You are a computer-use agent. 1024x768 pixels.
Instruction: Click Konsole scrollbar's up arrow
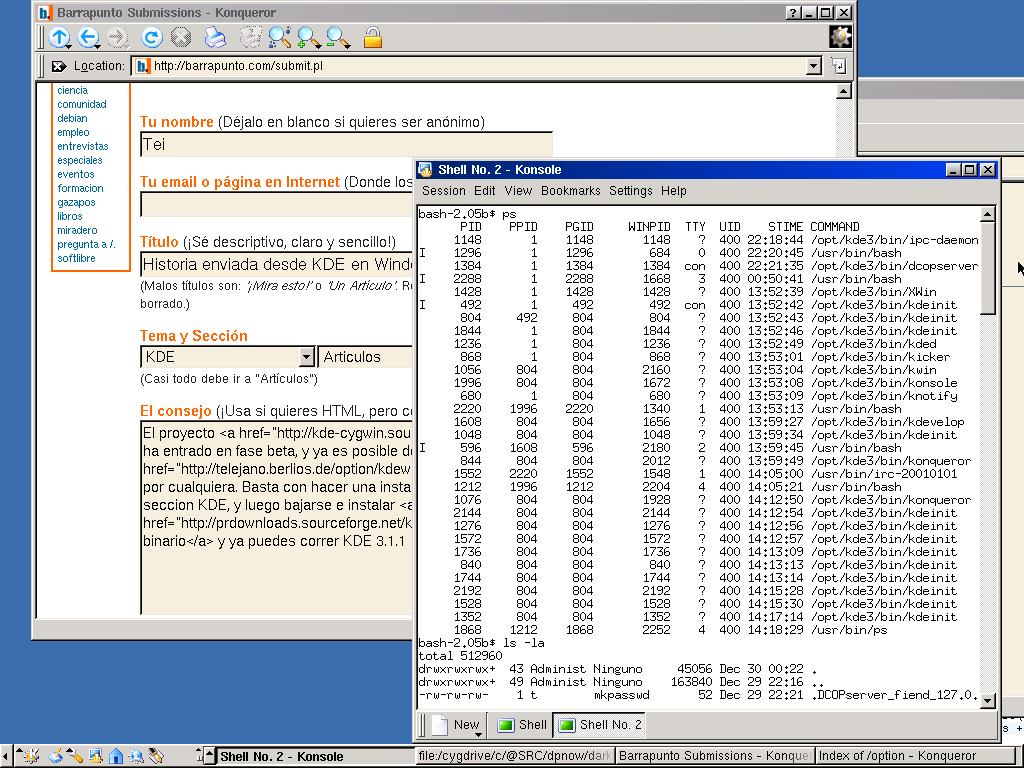pyautogui.click(x=987, y=214)
